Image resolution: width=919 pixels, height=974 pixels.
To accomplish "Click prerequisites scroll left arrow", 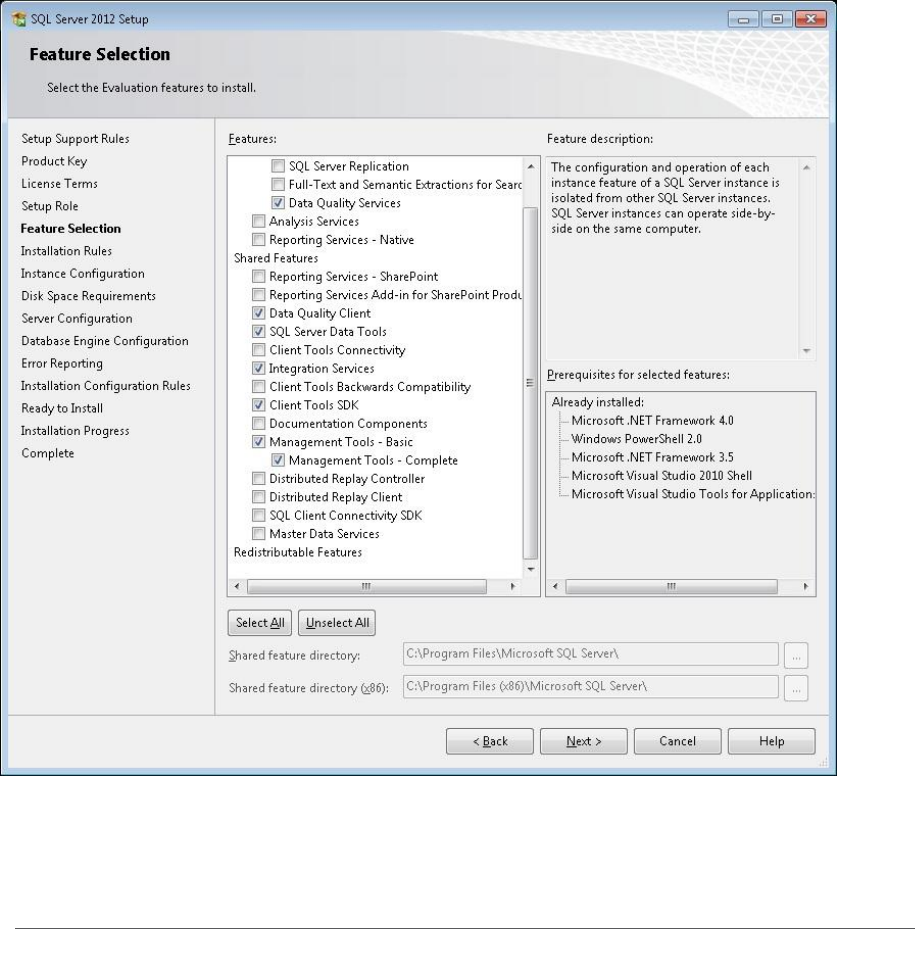I will [x=555, y=586].
